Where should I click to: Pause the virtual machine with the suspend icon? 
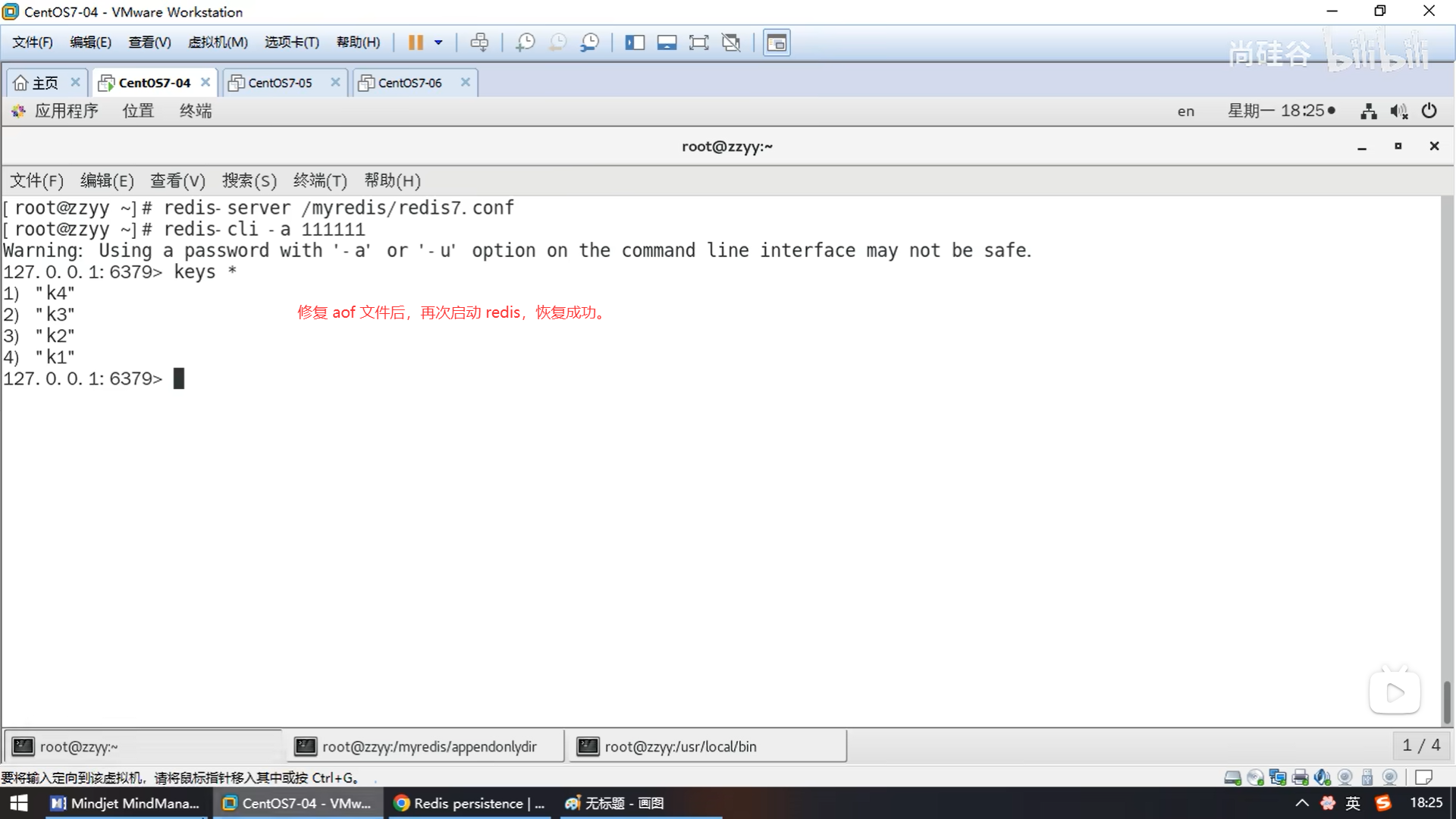pyautogui.click(x=415, y=42)
